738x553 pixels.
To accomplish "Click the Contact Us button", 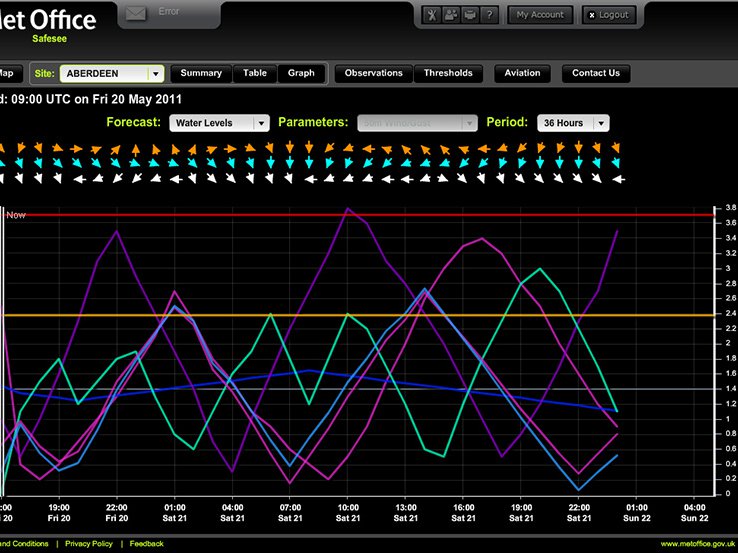I will (596, 73).
